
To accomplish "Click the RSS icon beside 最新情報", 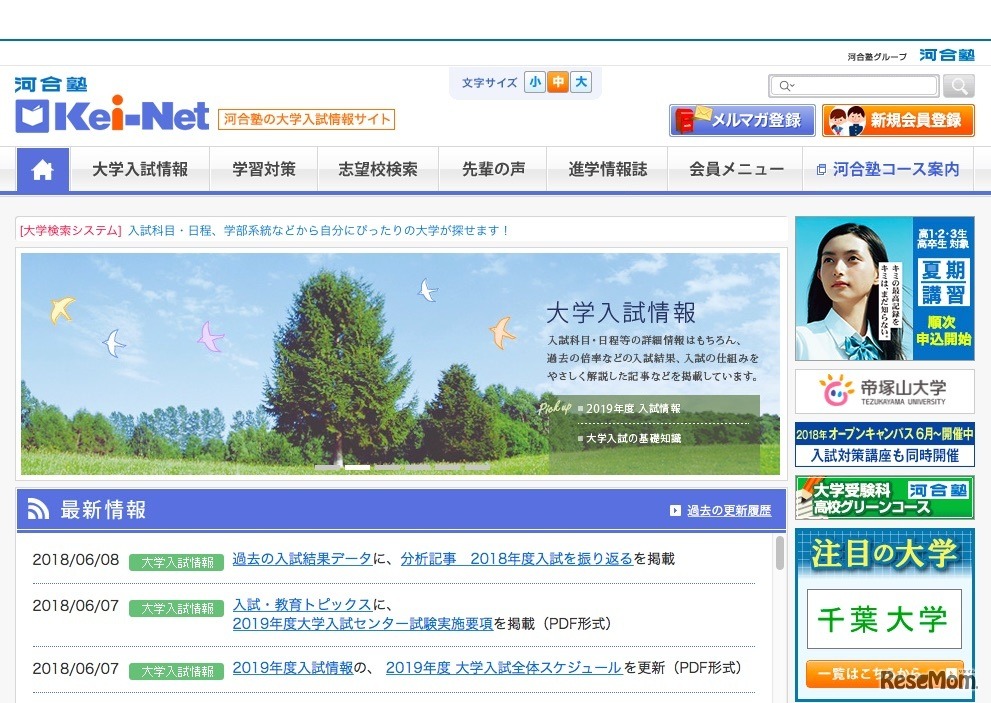I will click(38, 508).
